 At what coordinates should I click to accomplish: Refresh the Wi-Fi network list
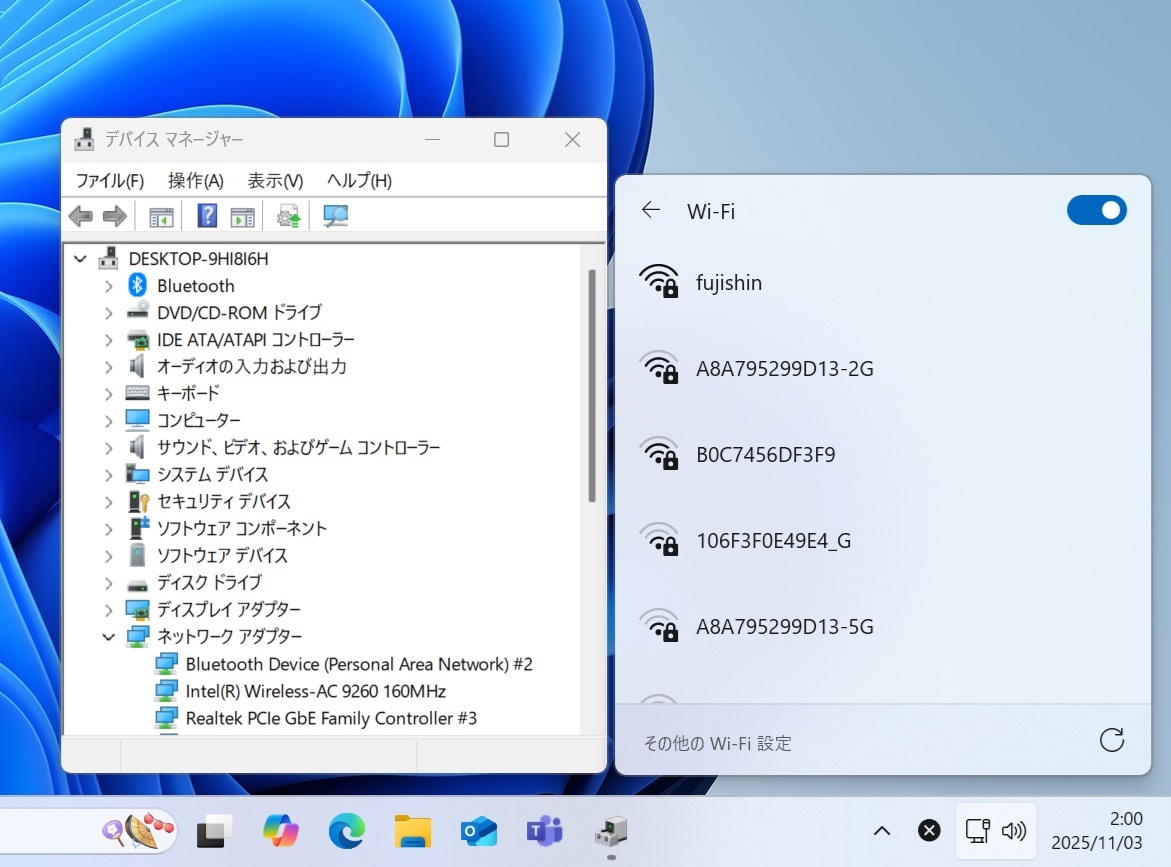pyautogui.click(x=1111, y=740)
